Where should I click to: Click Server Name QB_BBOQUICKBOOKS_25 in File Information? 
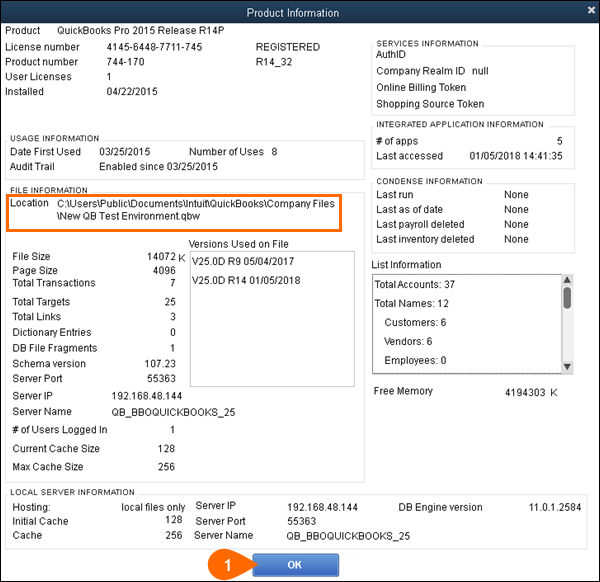click(x=173, y=412)
